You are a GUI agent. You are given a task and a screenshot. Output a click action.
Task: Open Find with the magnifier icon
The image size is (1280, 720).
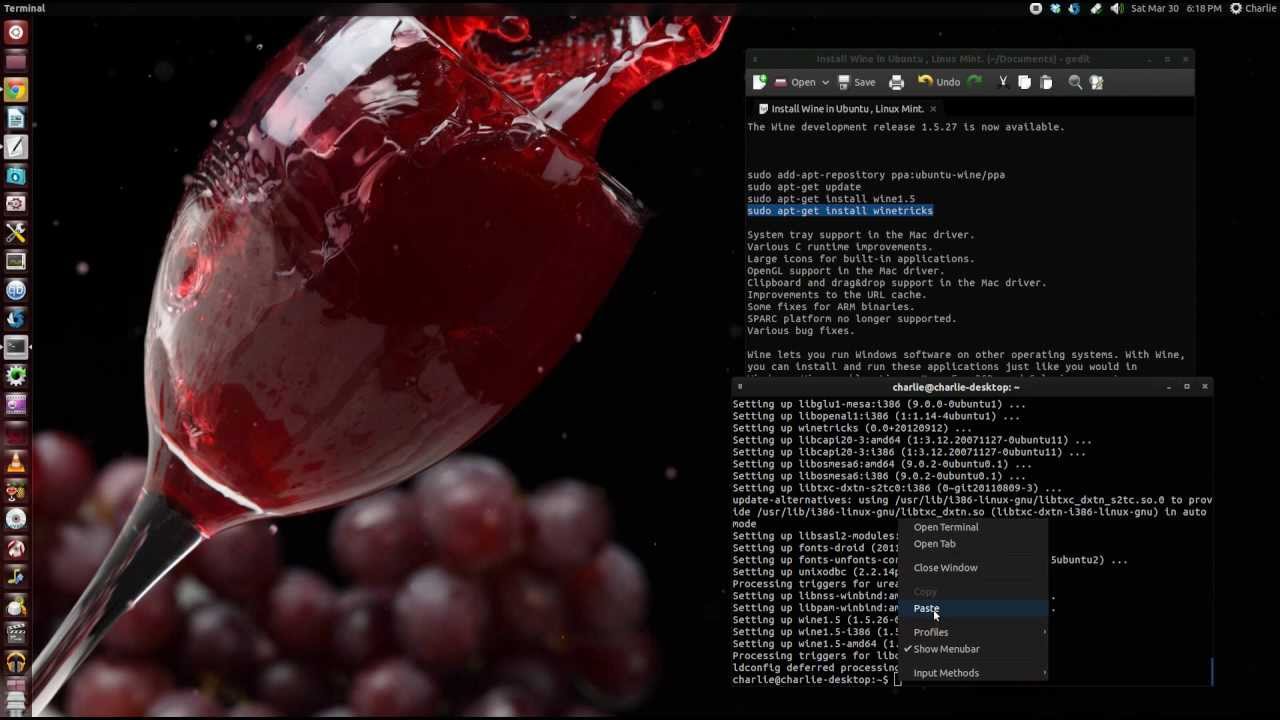[1075, 82]
